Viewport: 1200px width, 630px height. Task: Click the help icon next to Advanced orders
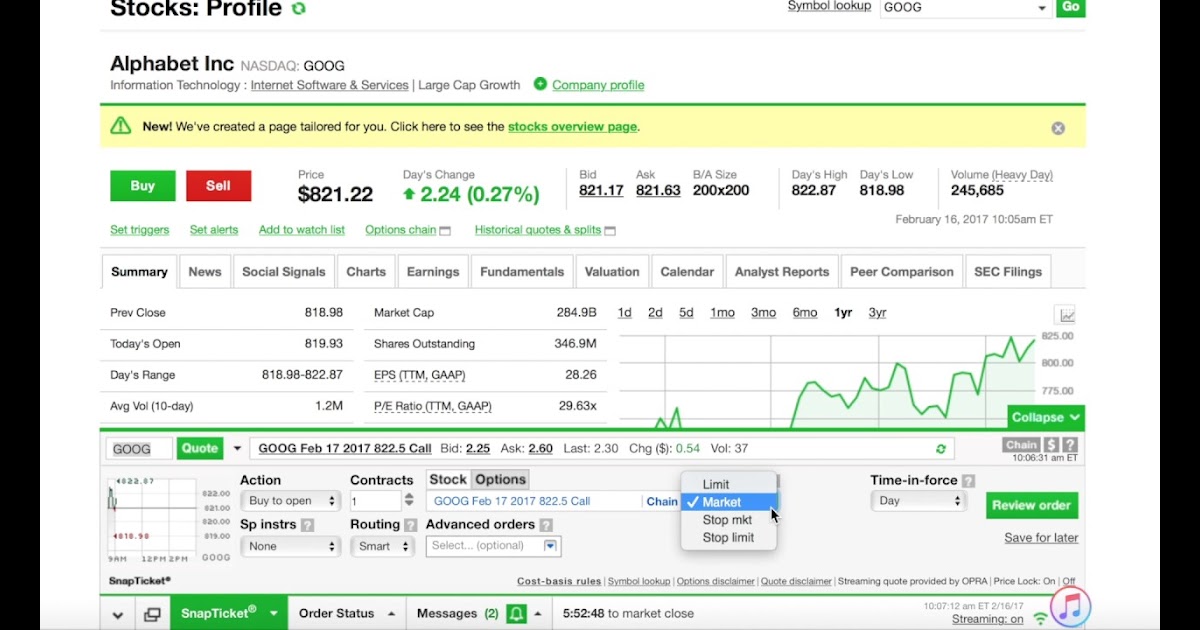pyautogui.click(x=546, y=525)
